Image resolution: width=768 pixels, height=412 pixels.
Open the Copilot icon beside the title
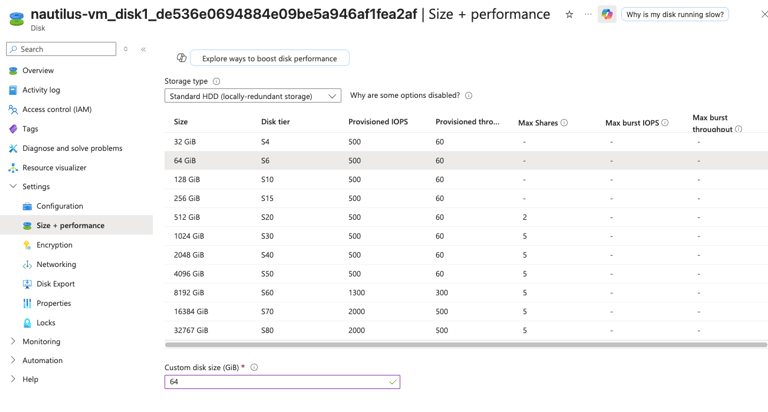607,15
